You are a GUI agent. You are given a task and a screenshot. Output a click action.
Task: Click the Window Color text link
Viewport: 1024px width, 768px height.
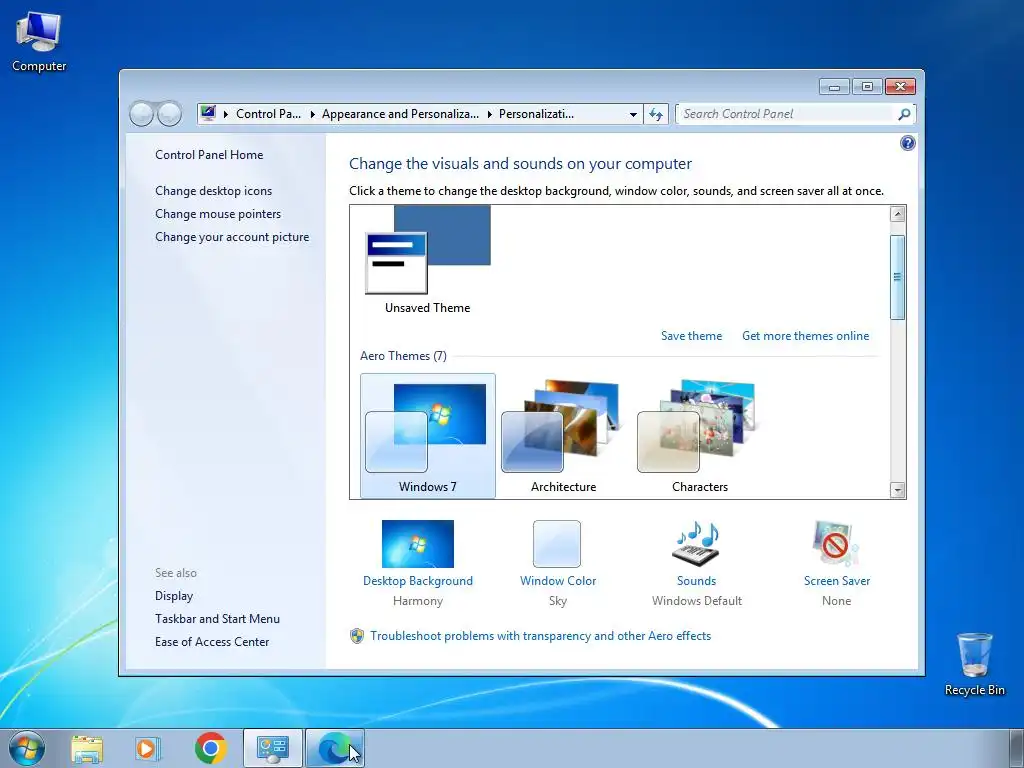(558, 581)
